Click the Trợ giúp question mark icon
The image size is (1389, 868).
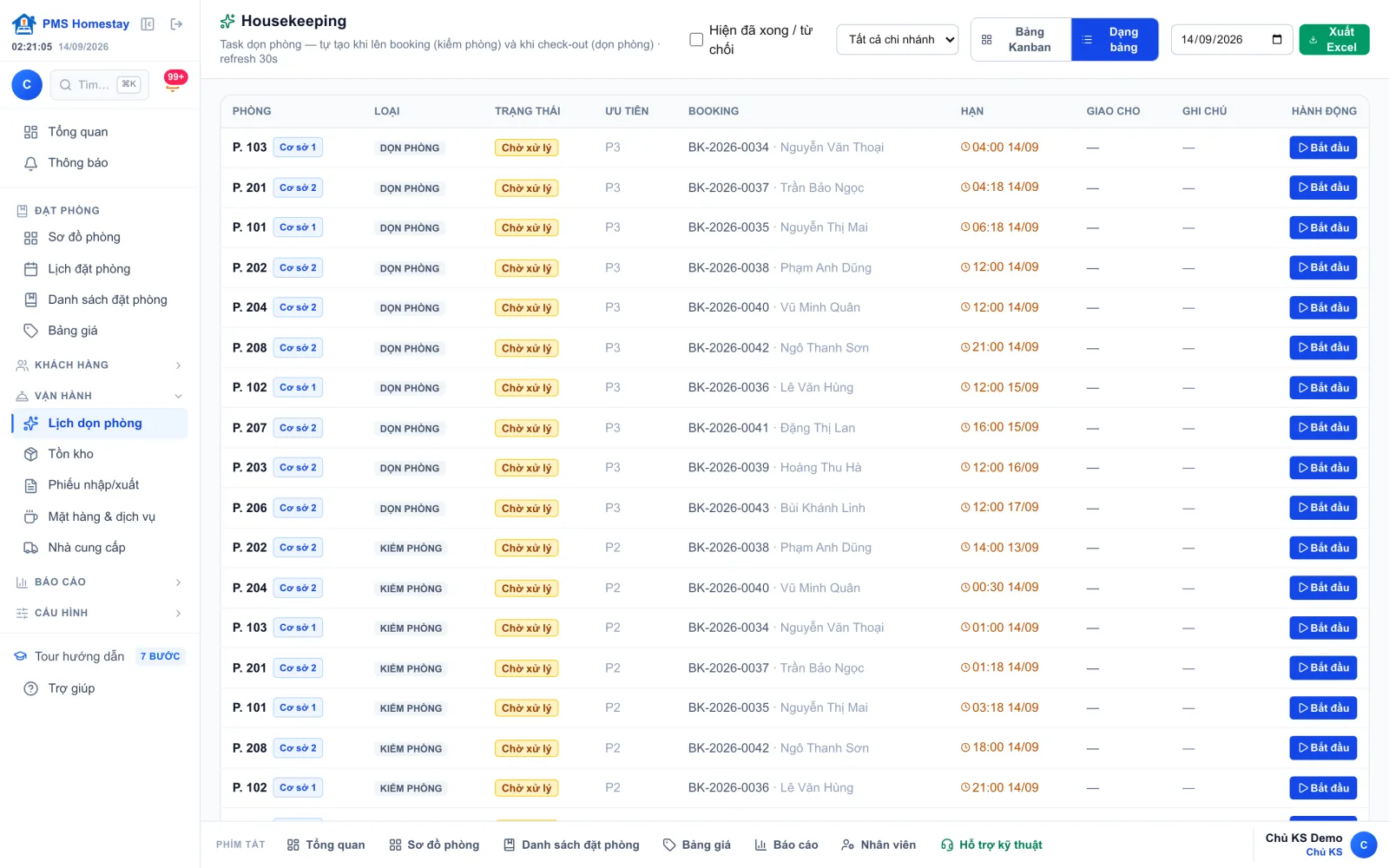(31, 688)
